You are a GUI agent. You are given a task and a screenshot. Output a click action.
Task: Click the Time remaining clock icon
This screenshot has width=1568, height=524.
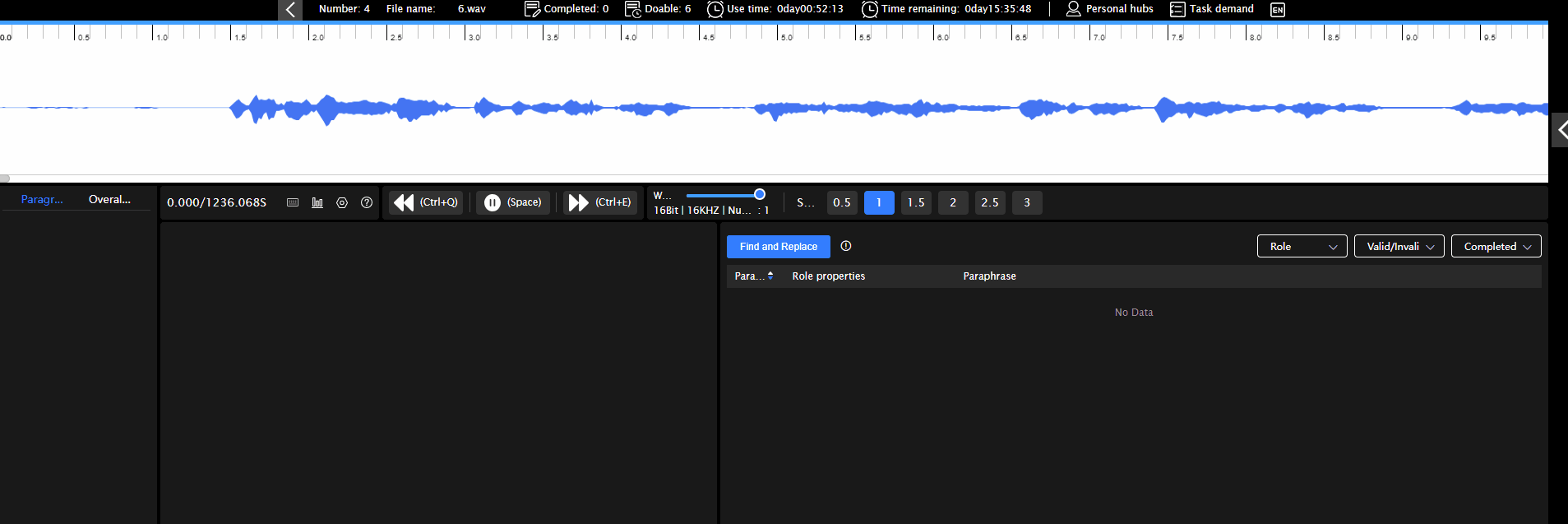pos(869,9)
